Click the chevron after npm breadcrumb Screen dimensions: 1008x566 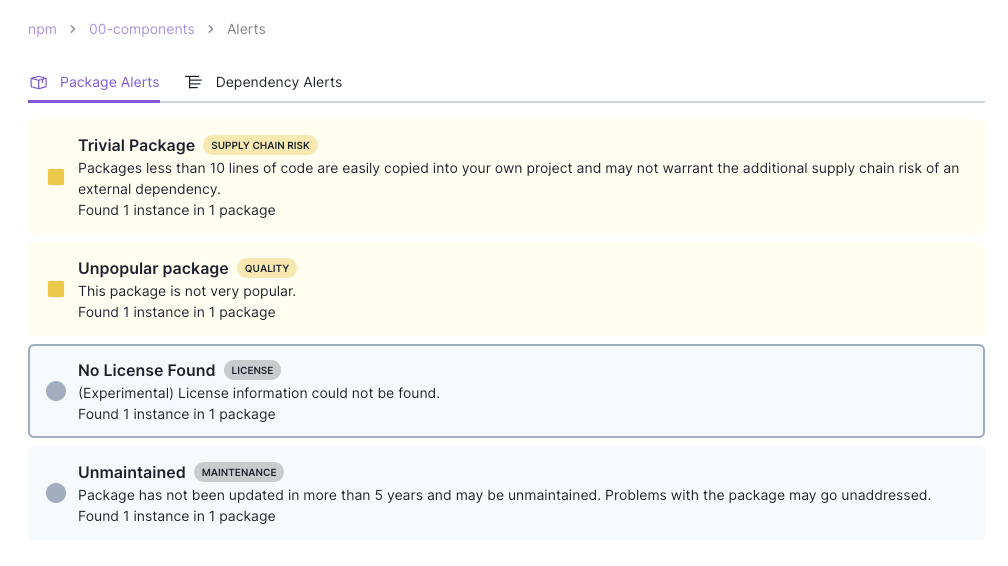pos(73,30)
